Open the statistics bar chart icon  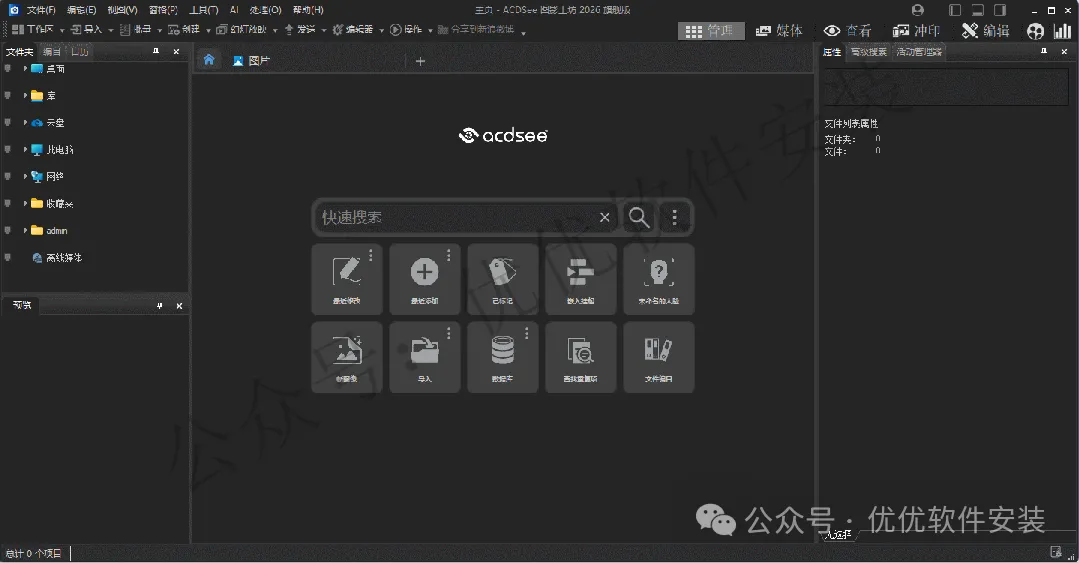(1062, 31)
